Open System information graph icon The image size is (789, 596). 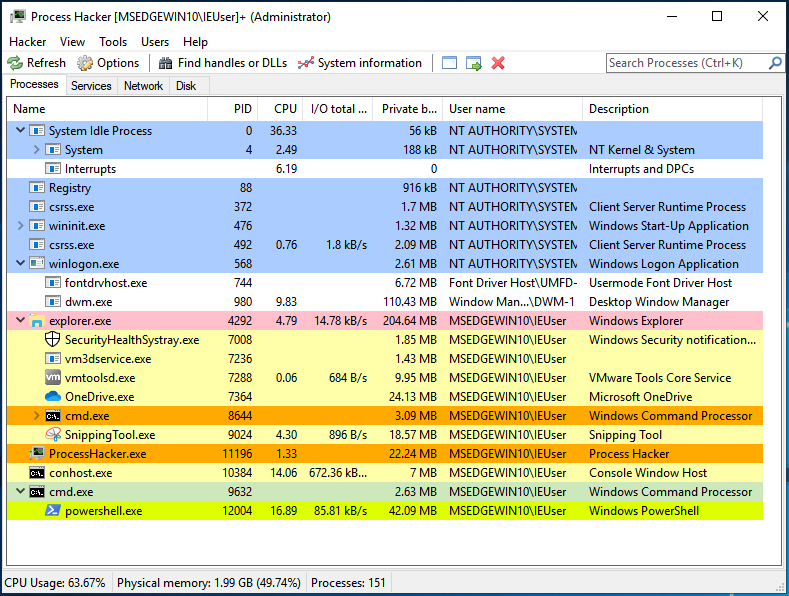[305, 63]
